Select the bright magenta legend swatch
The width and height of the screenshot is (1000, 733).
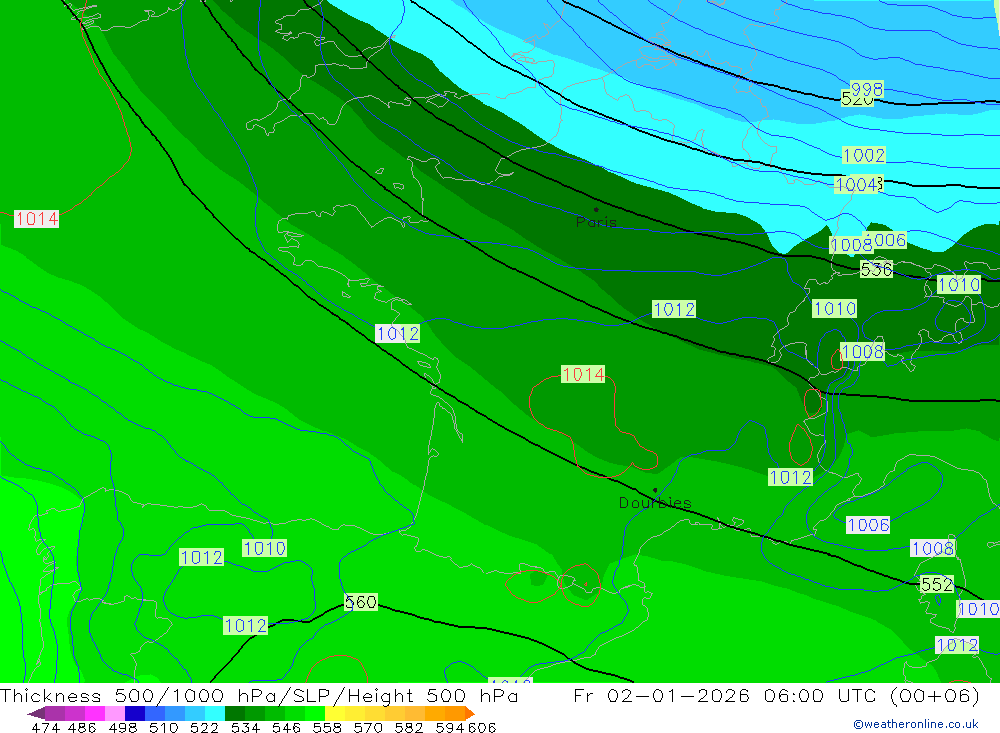click(95, 713)
